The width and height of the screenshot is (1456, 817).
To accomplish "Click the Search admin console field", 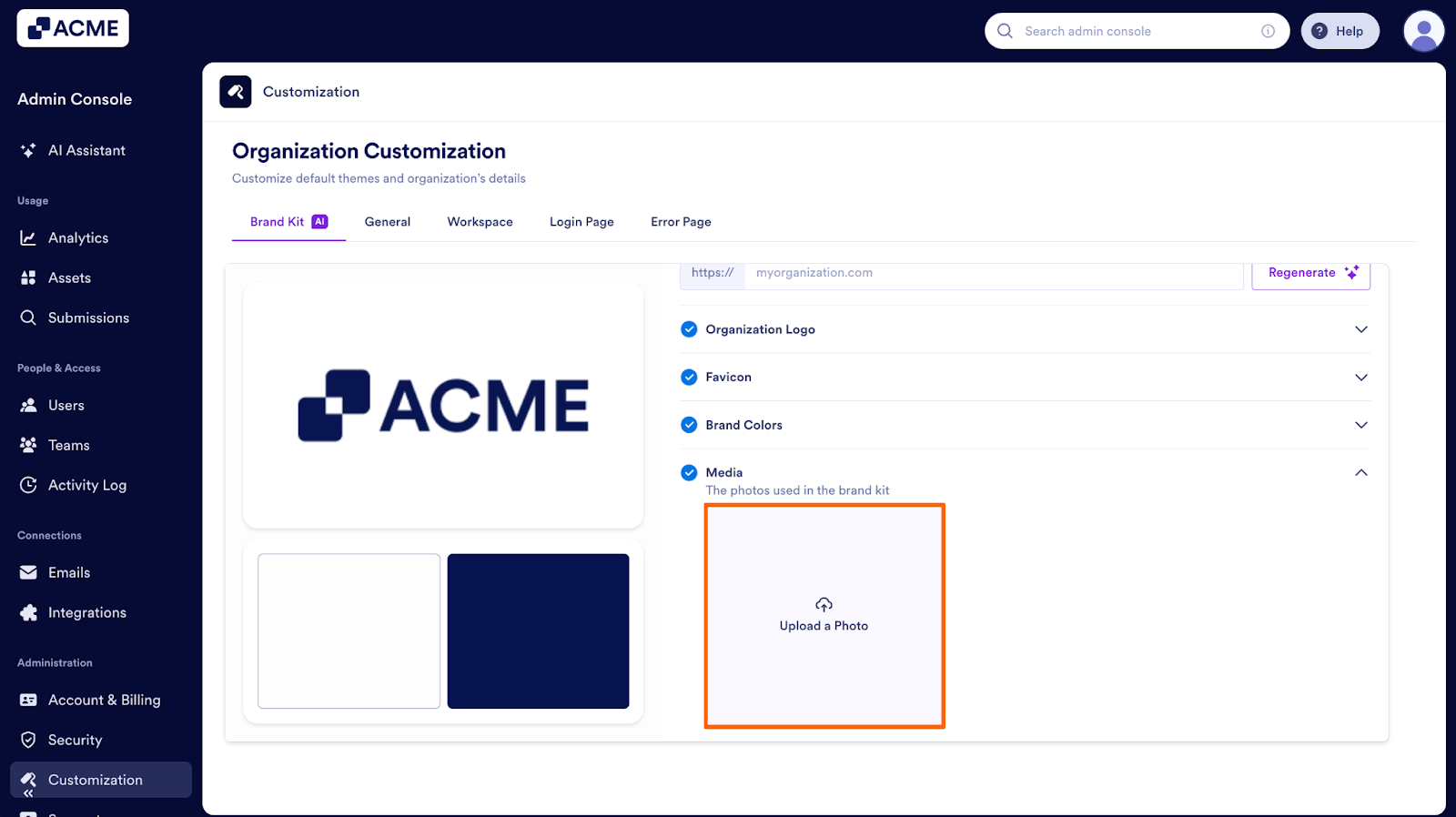I will point(1137,31).
